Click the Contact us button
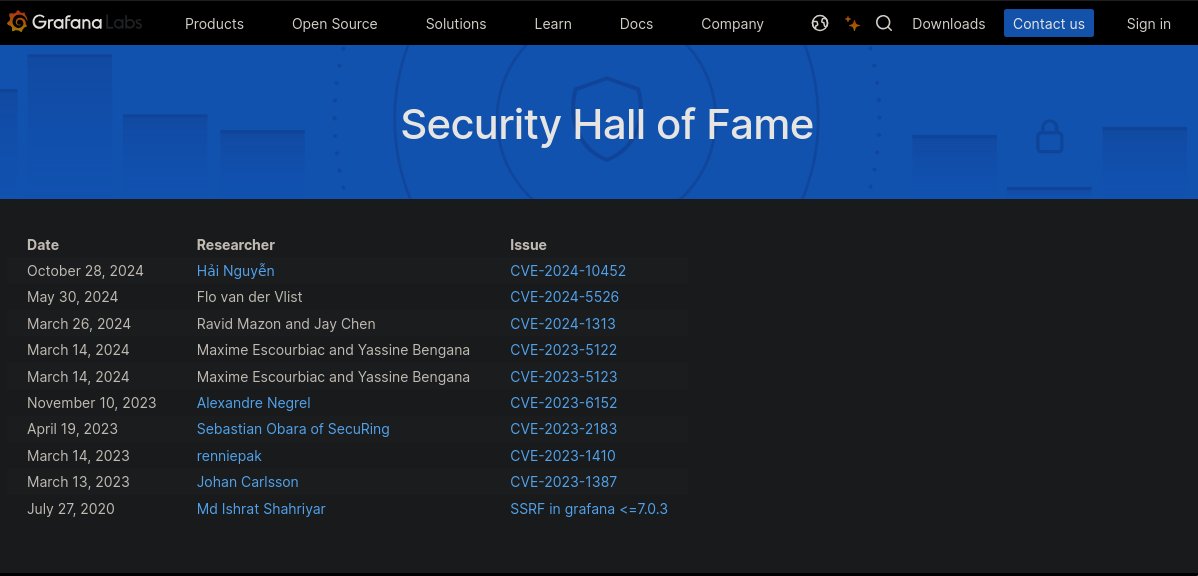This screenshot has height=576, width=1198. click(x=1048, y=23)
